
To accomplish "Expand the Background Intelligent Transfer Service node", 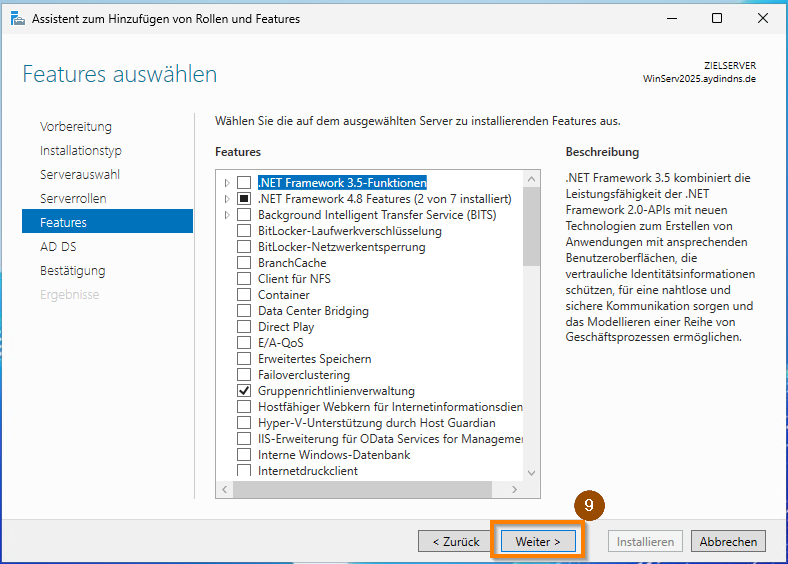I will coord(227,215).
